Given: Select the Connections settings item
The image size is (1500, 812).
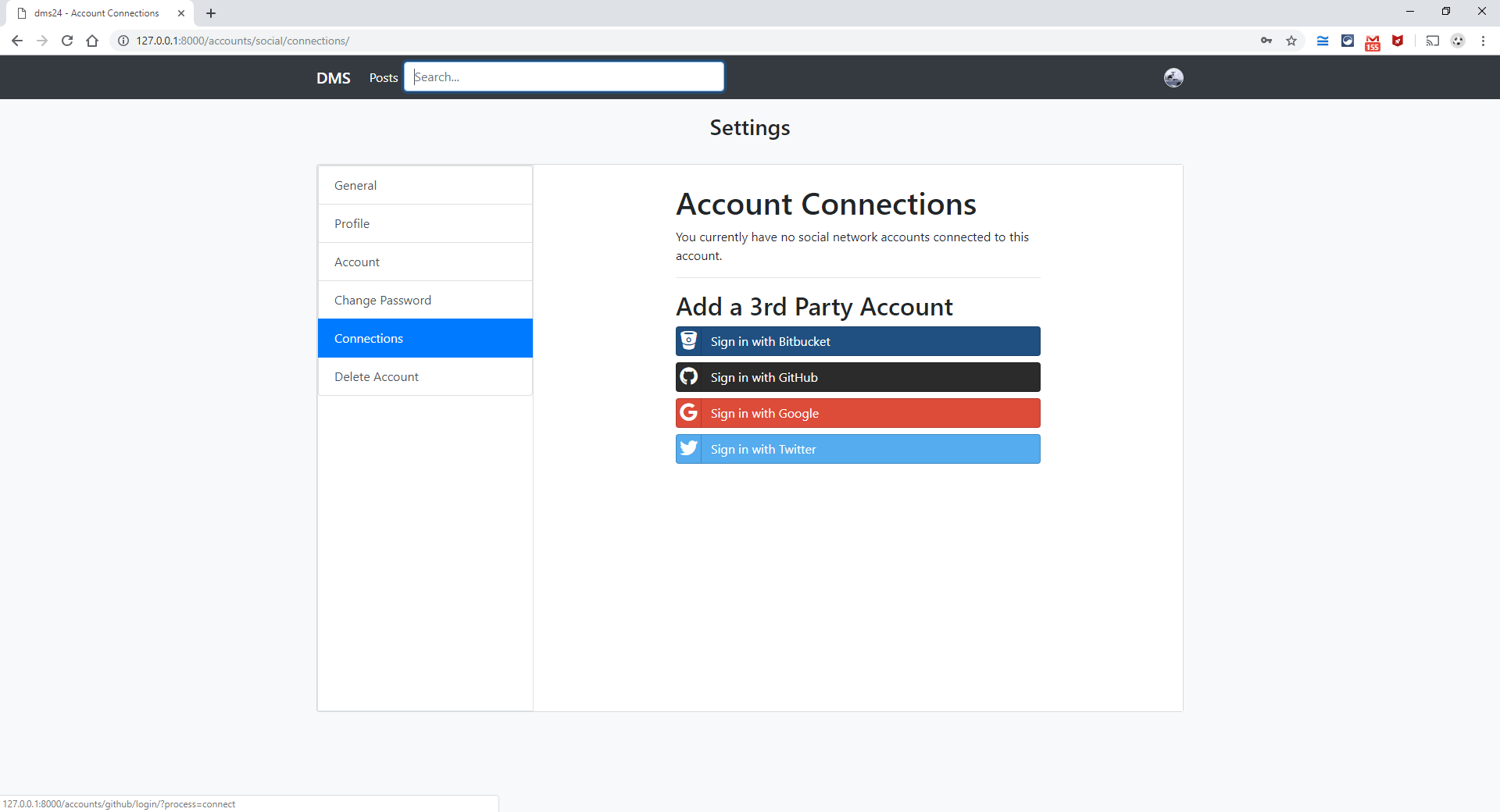Looking at the screenshot, I should pyautogui.click(x=425, y=338).
